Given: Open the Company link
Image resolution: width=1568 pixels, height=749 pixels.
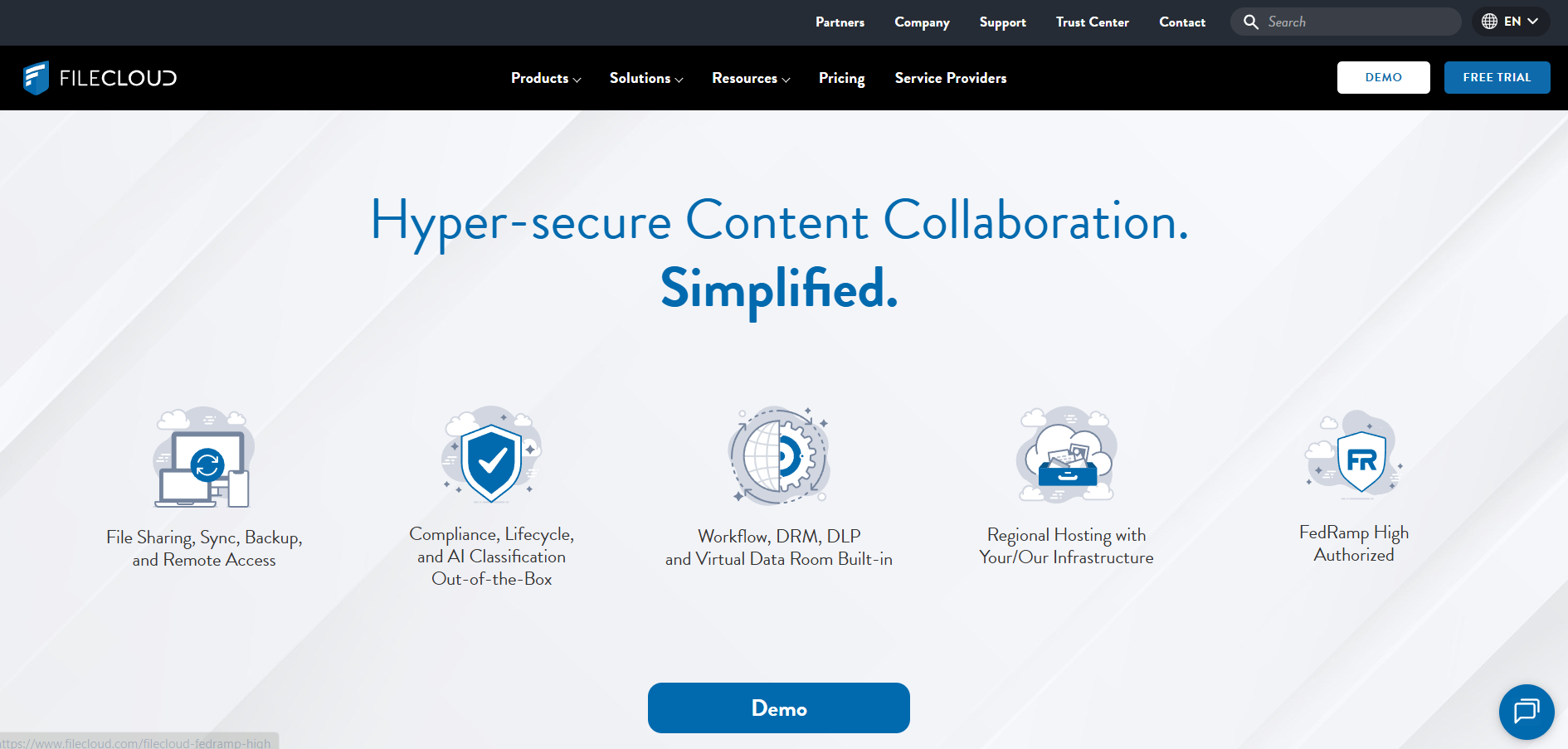Looking at the screenshot, I should click(x=922, y=22).
